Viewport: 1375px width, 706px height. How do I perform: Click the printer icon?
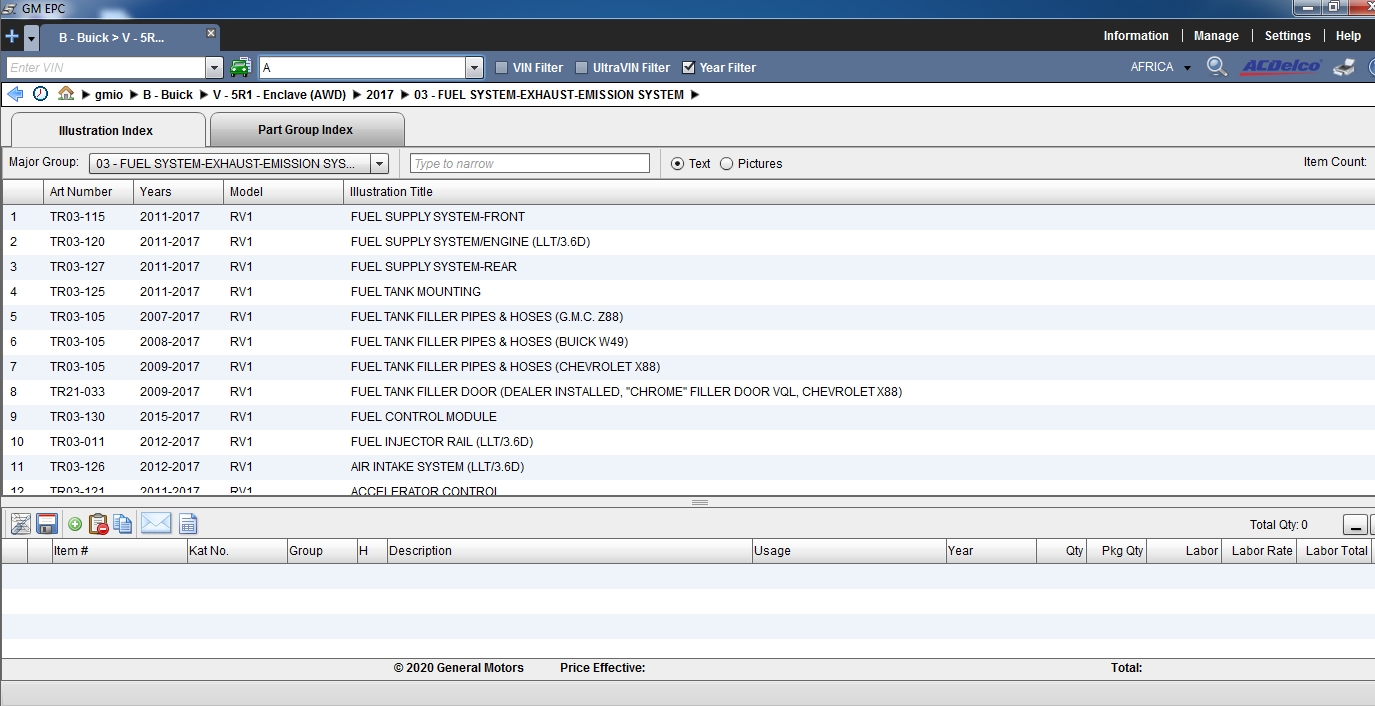(1345, 67)
